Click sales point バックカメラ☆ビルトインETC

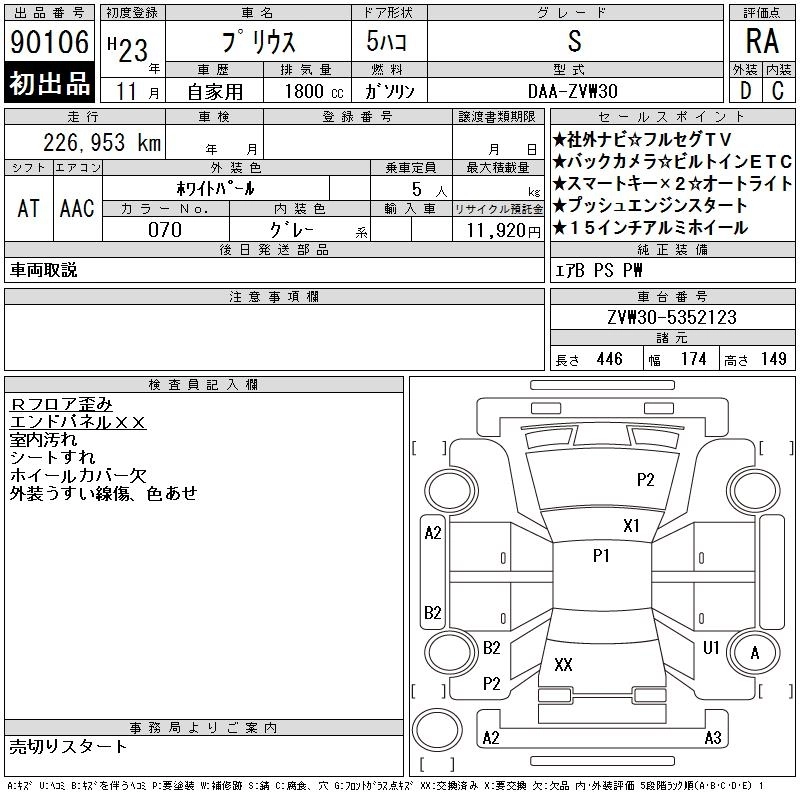click(672, 161)
